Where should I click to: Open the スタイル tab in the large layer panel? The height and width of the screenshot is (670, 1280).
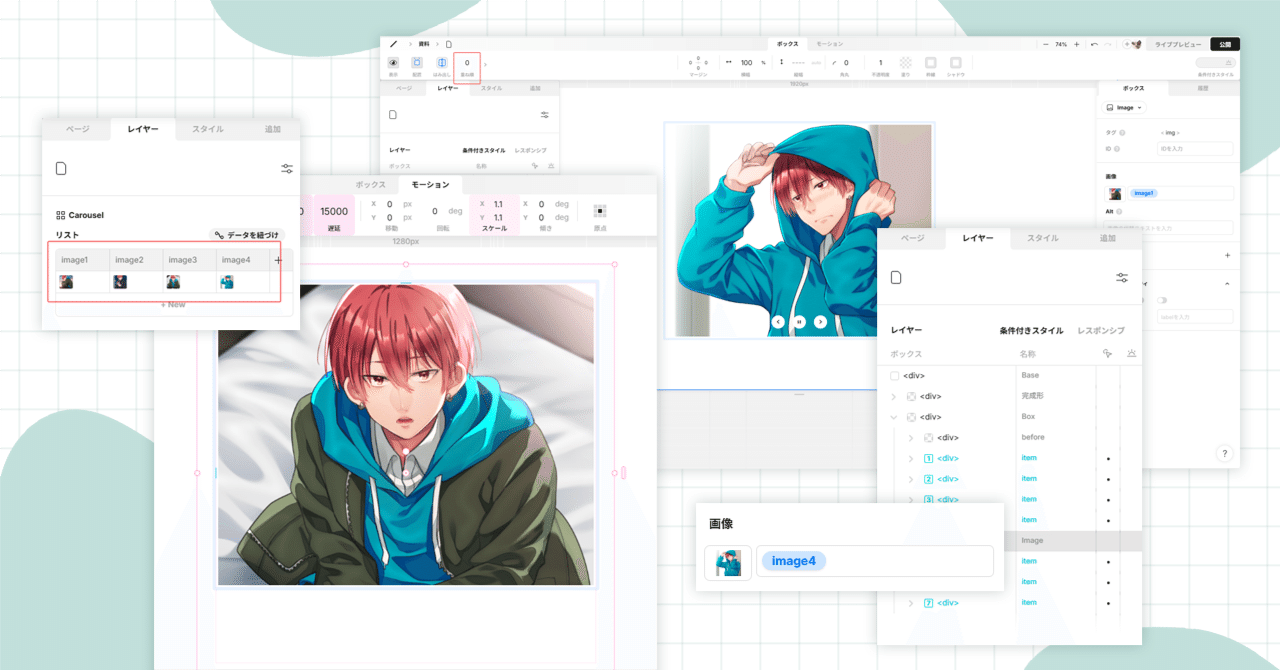(1043, 238)
